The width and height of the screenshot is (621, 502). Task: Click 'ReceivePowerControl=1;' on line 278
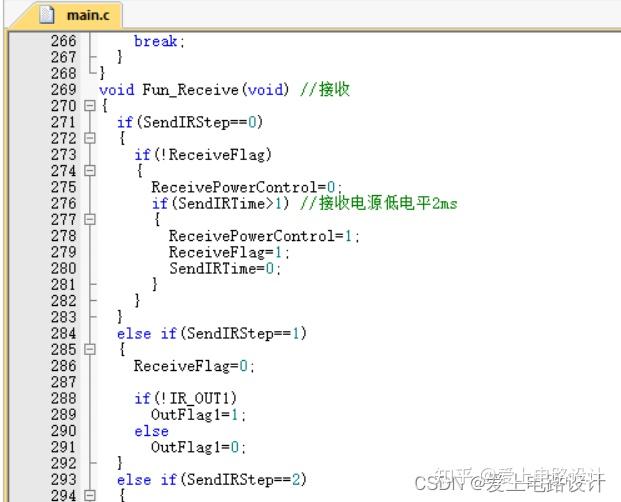[x=264, y=236]
